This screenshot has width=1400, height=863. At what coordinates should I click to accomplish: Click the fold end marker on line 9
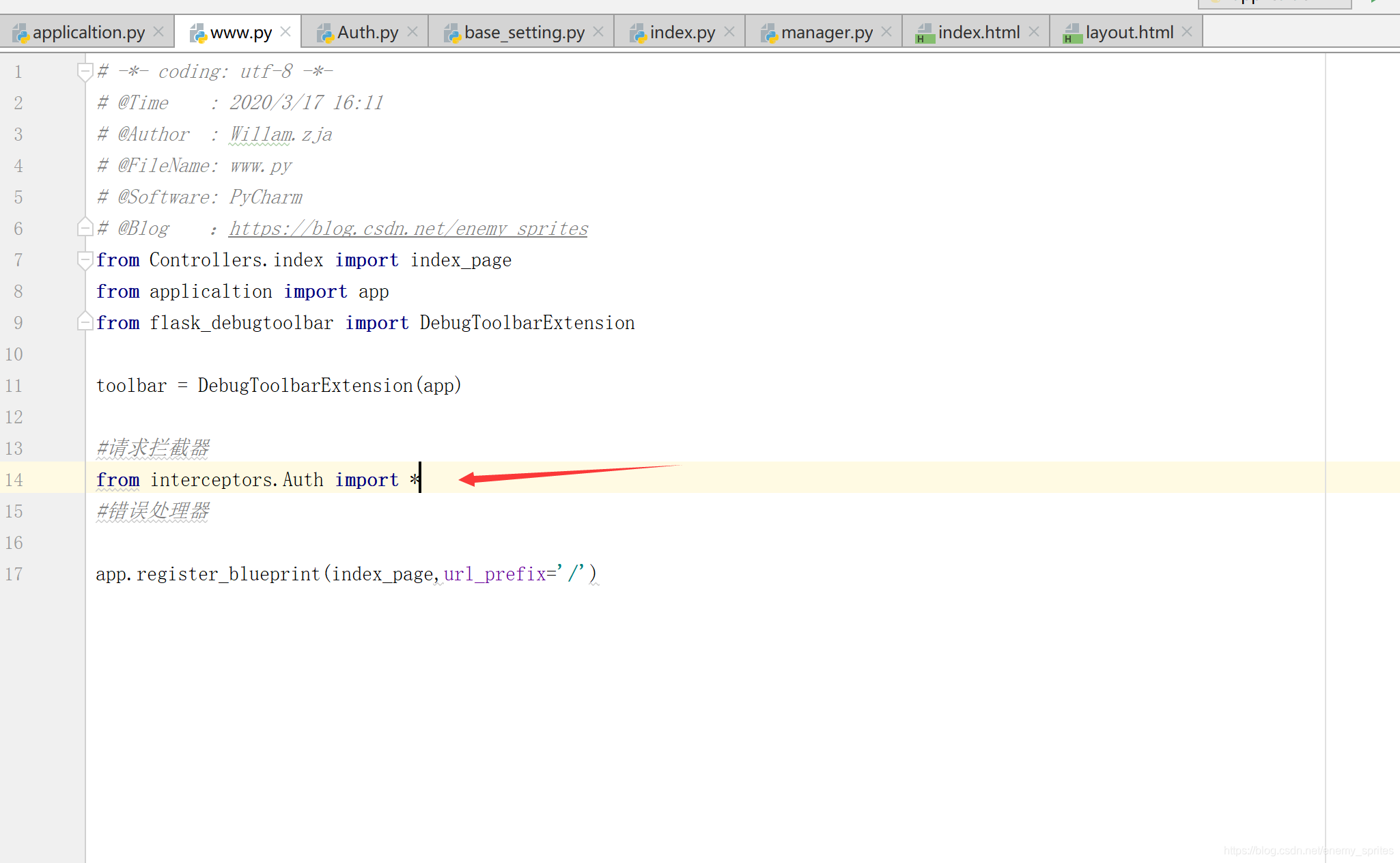coord(85,322)
